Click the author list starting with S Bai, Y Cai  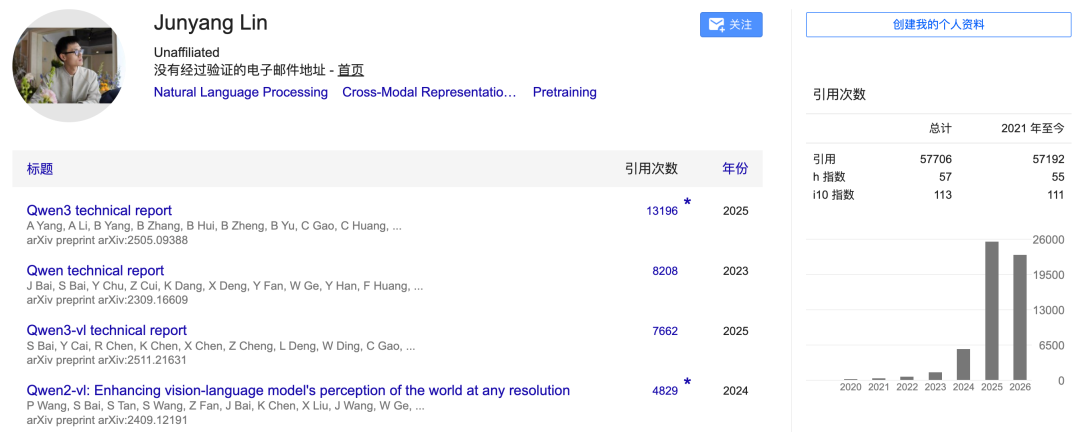(221, 347)
